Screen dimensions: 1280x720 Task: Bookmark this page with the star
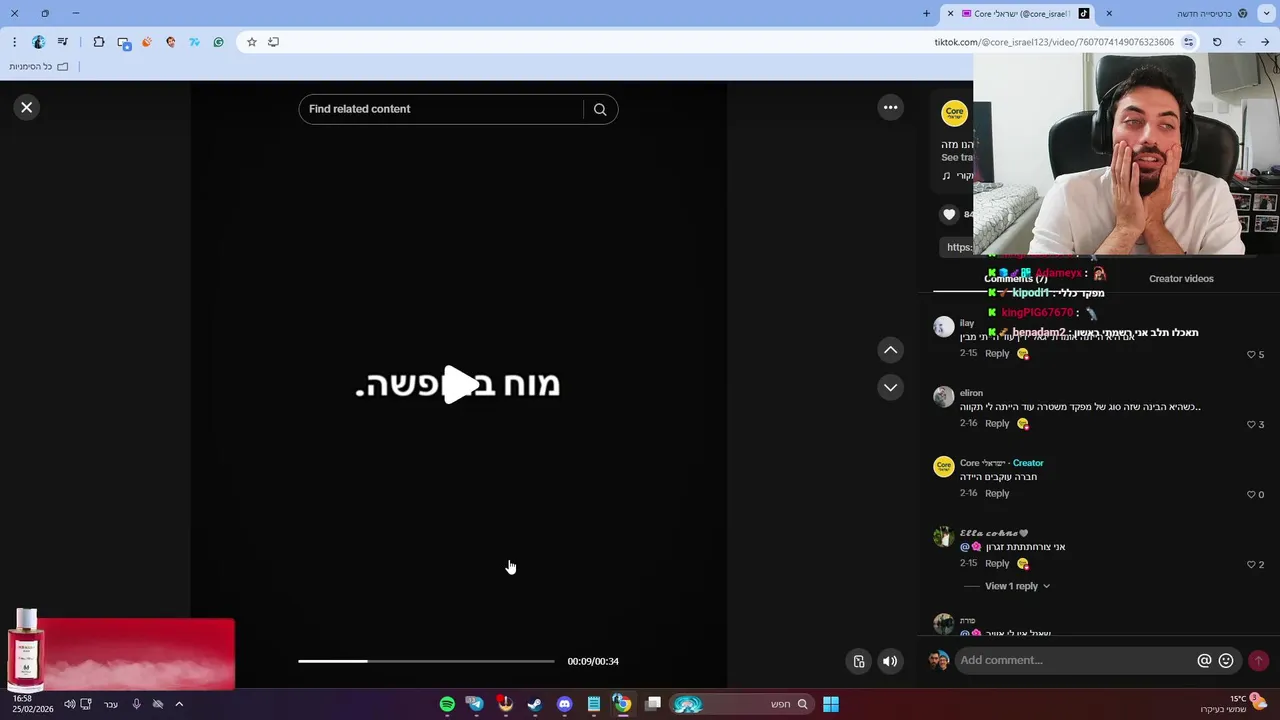point(251,42)
